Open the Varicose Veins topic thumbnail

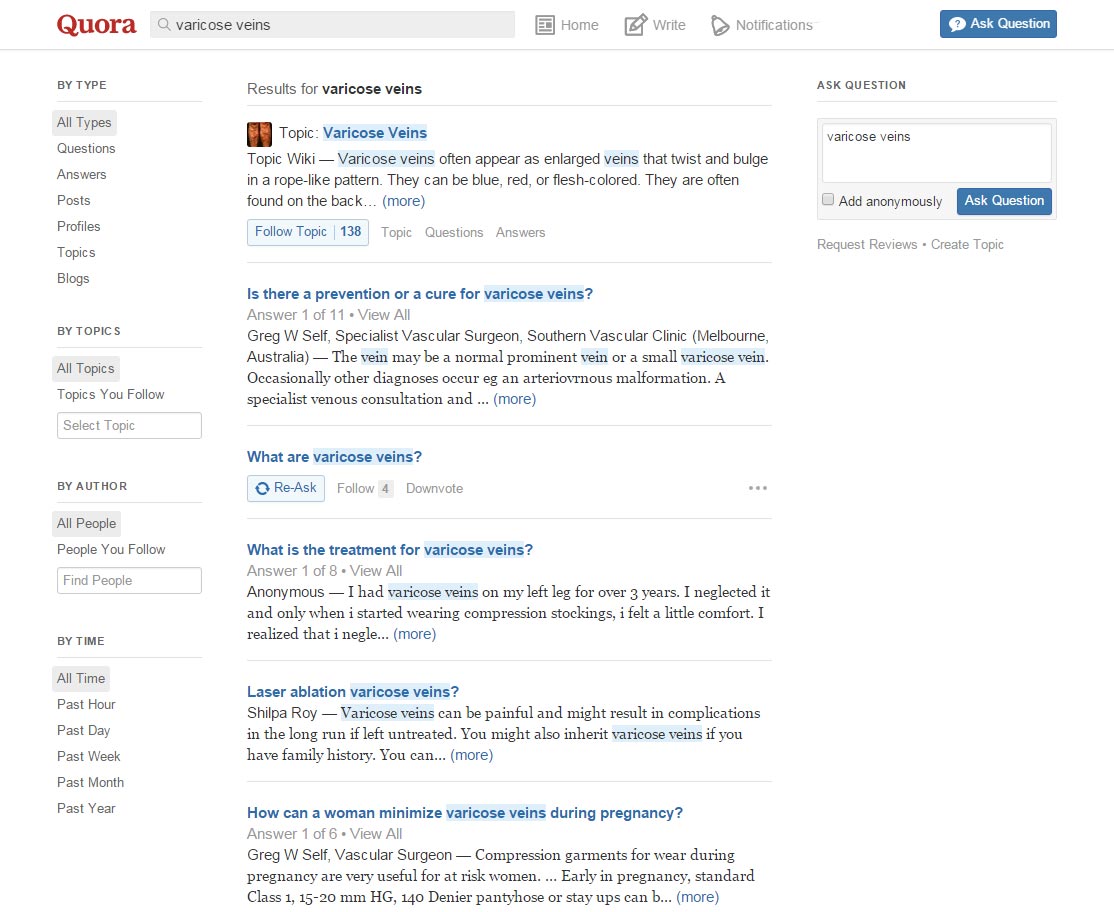259,134
